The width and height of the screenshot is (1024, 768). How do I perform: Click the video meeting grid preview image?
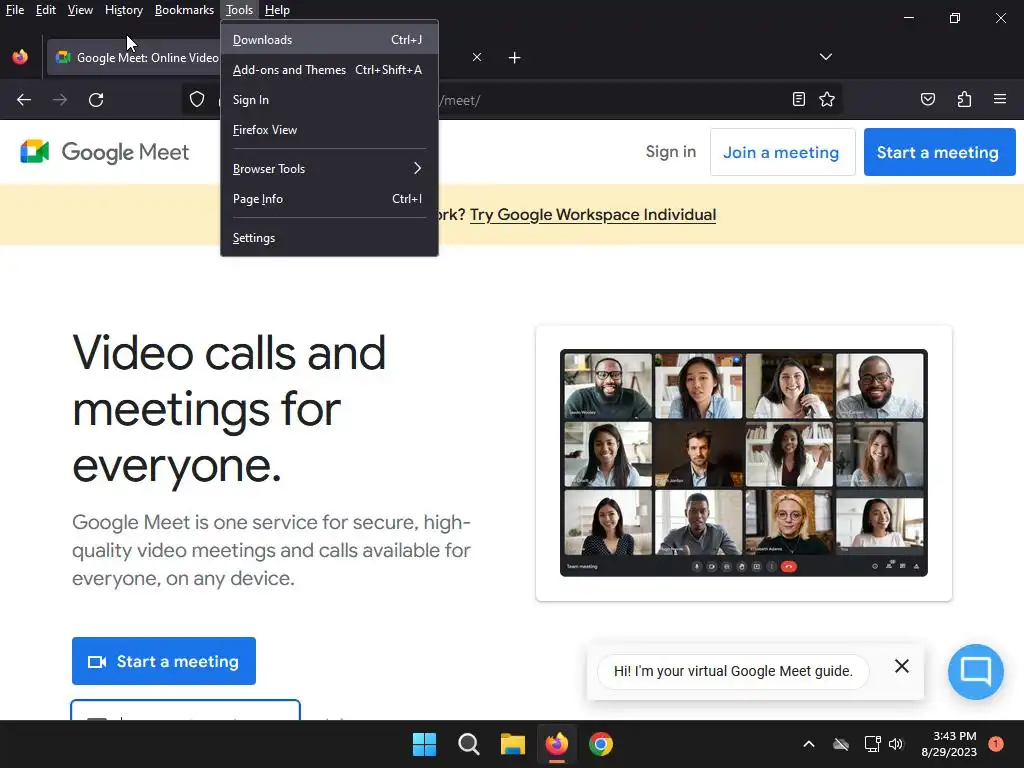coord(744,462)
